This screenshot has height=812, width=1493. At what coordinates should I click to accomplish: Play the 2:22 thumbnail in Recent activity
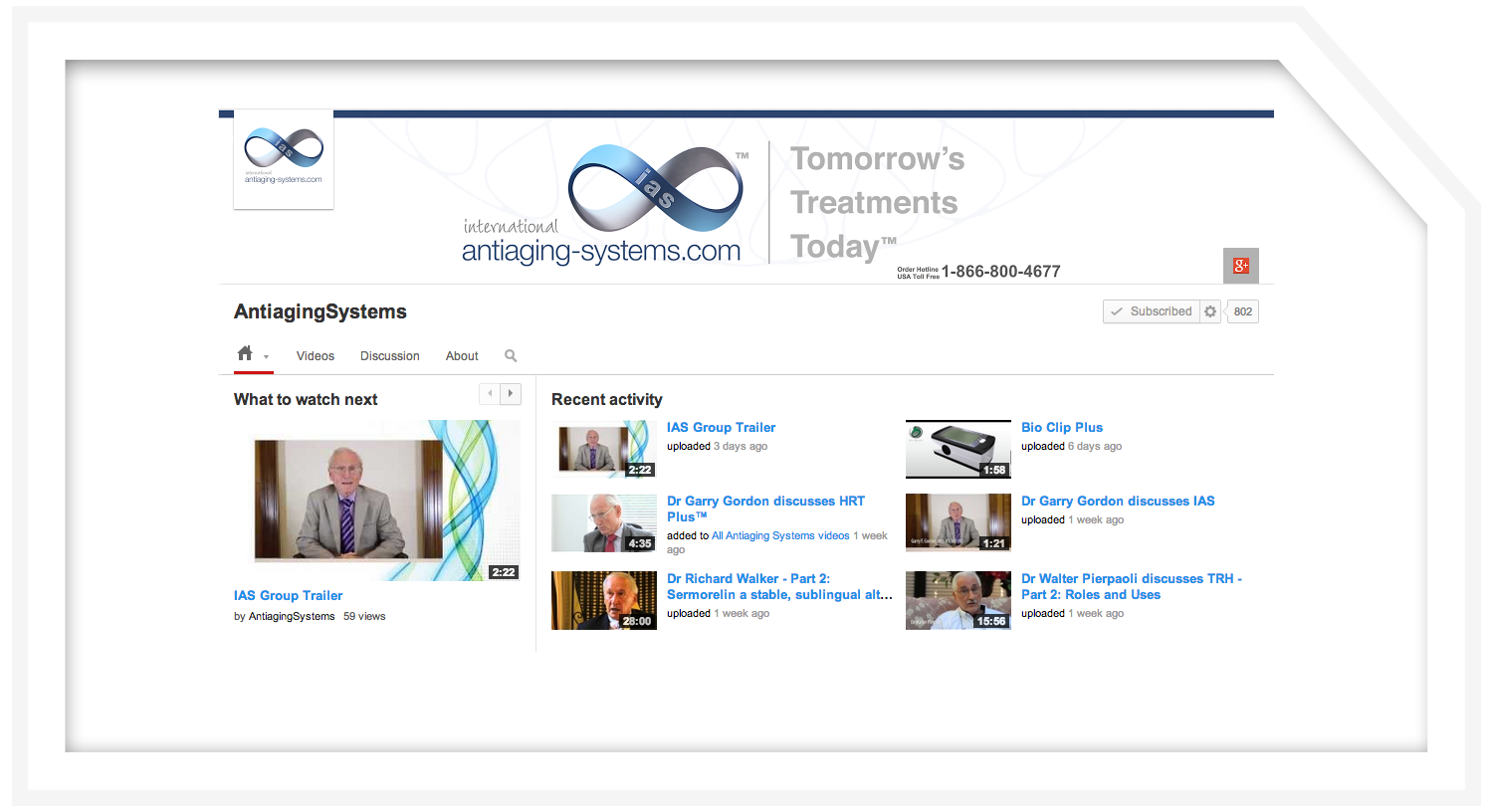tap(604, 449)
